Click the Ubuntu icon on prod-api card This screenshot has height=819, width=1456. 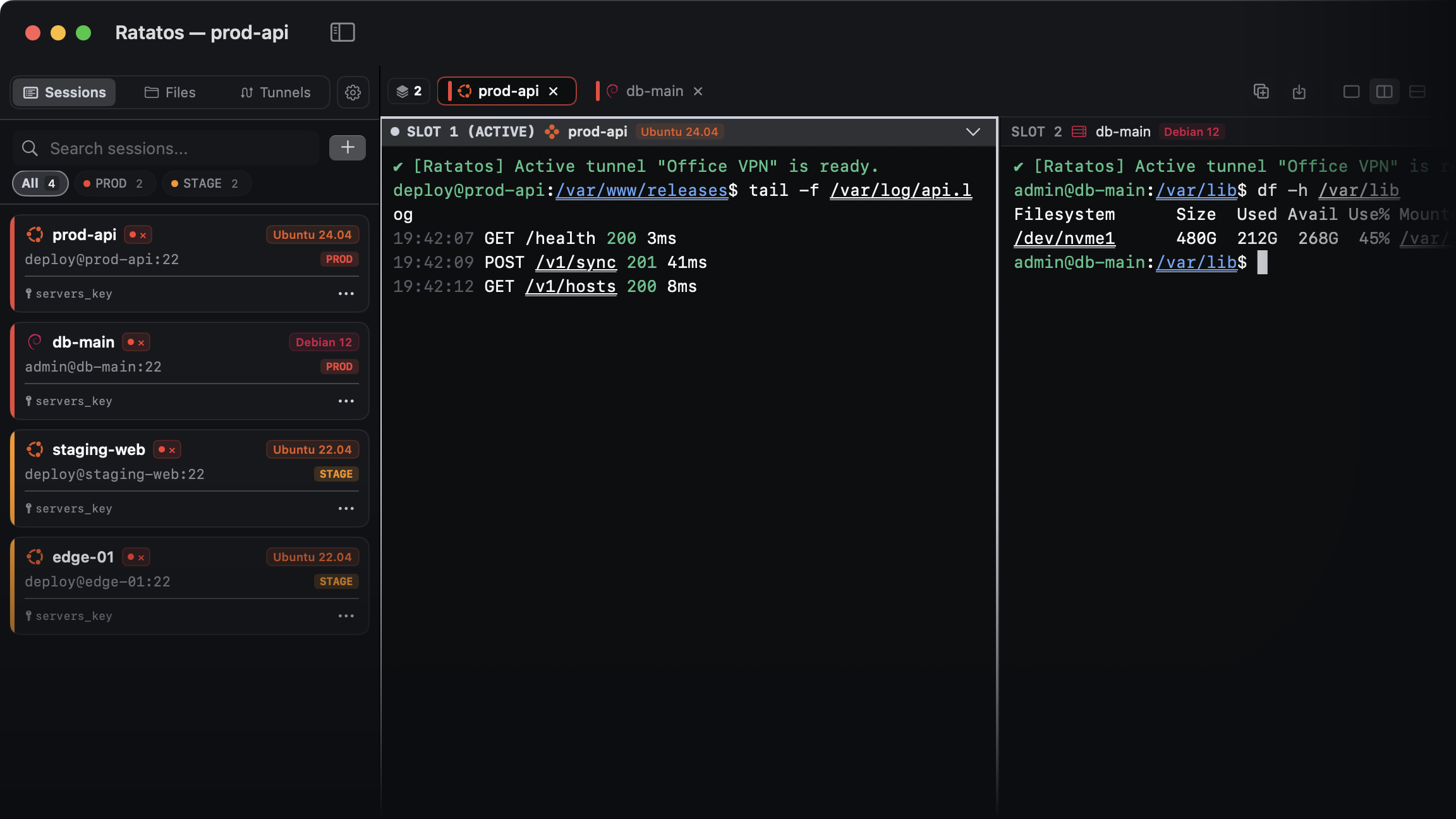[x=35, y=234]
